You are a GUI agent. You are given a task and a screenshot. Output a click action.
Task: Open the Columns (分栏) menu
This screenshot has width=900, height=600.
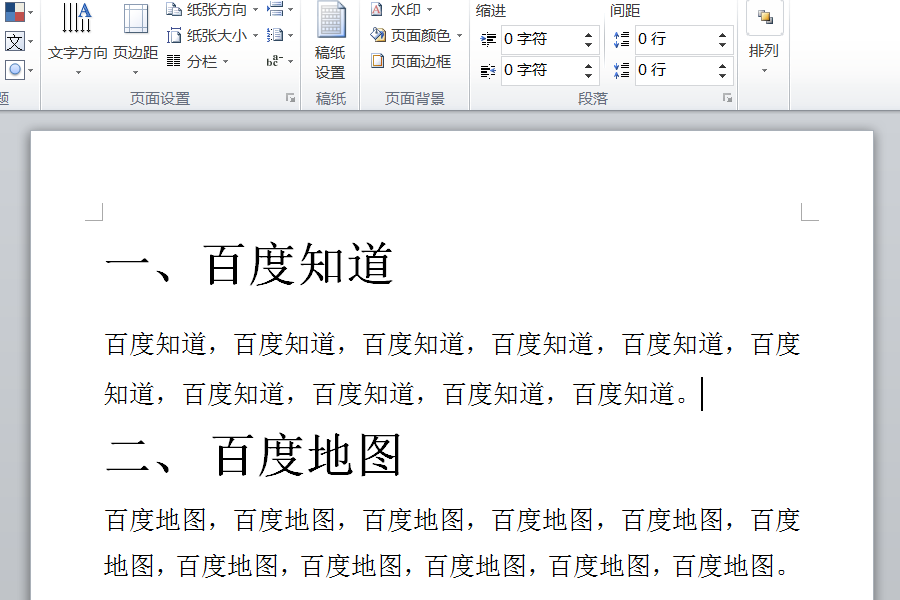[x=198, y=61]
